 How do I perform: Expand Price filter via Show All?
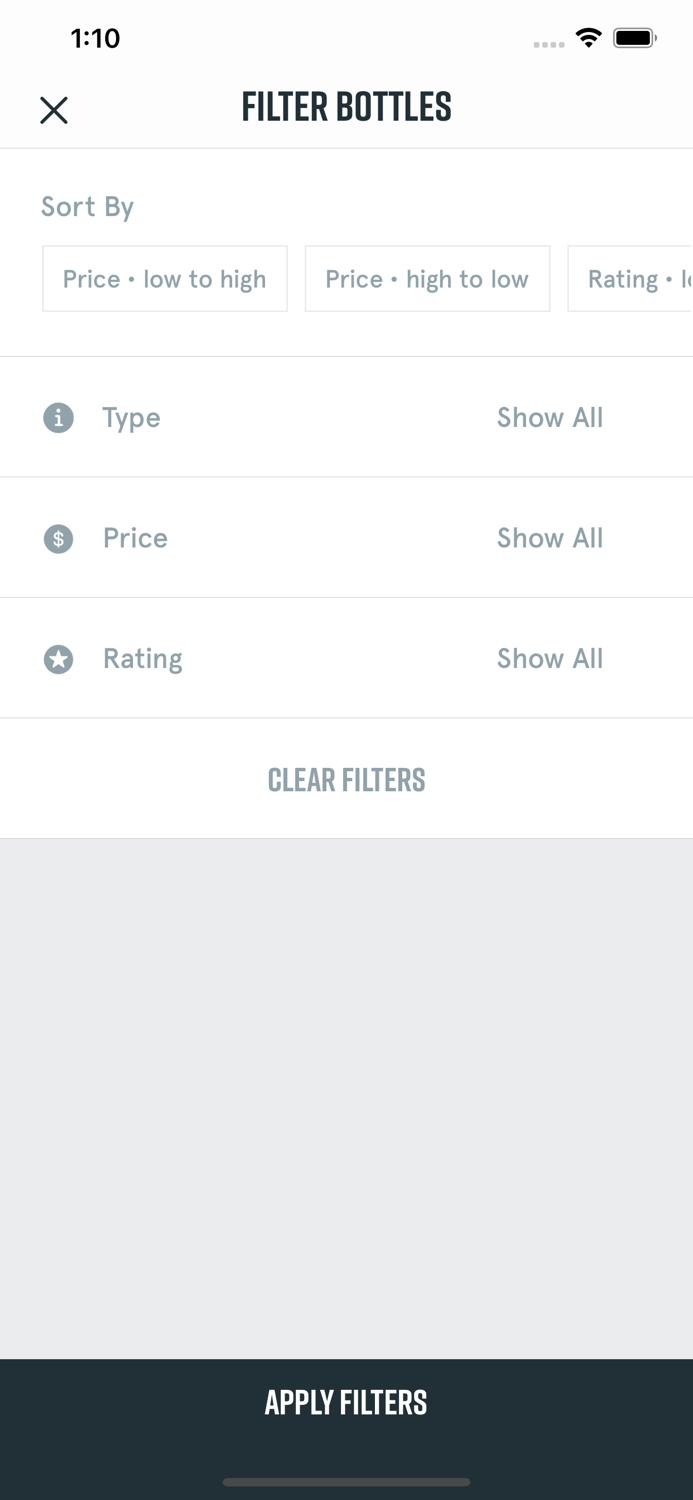click(x=550, y=538)
